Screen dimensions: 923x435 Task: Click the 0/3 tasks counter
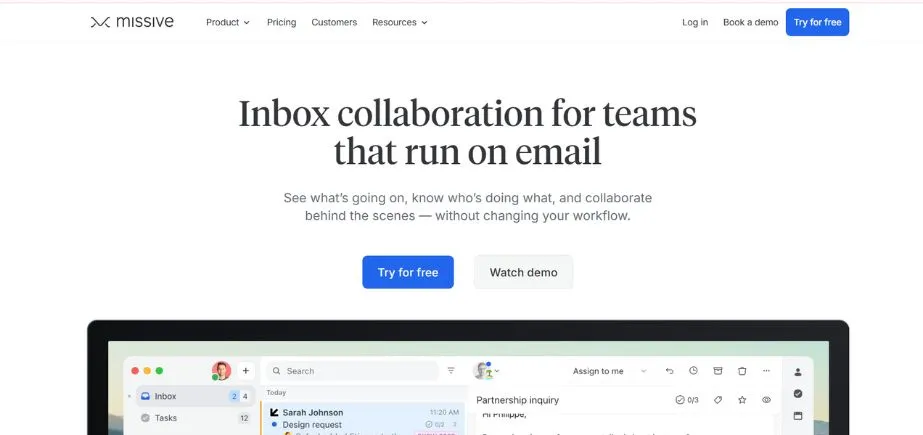click(x=687, y=400)
